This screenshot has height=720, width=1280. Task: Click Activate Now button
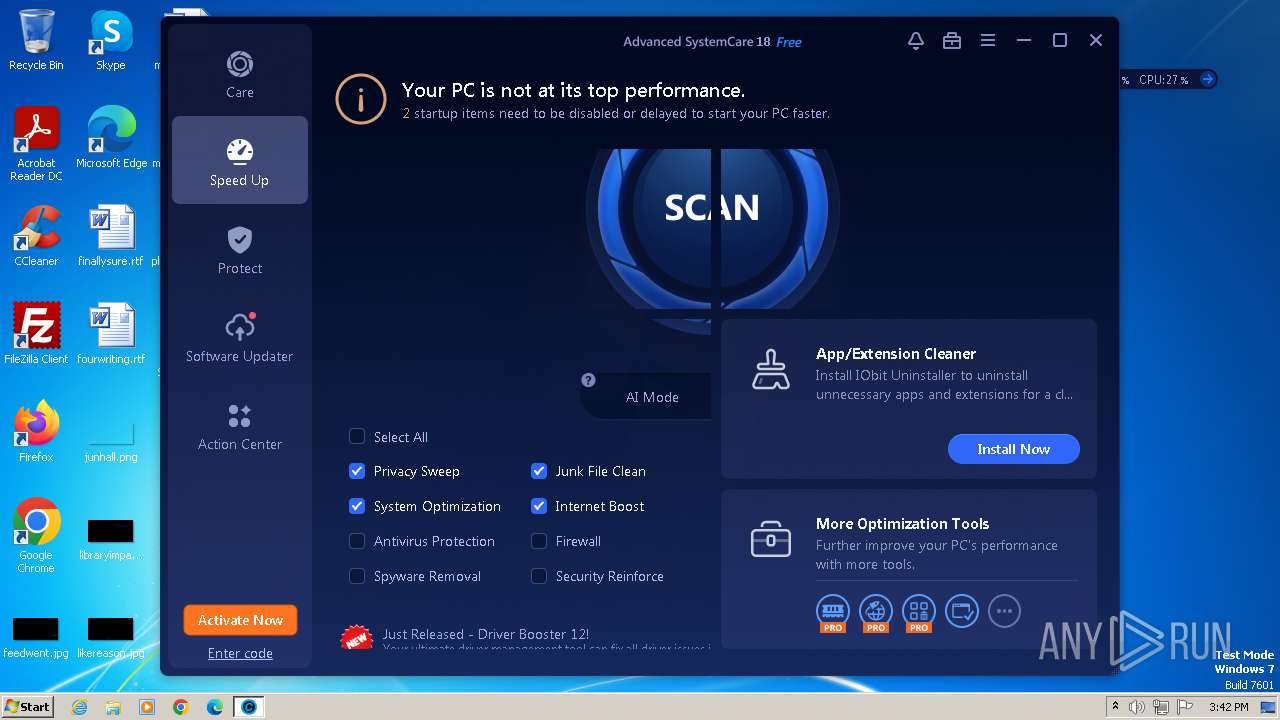[240, 620]
